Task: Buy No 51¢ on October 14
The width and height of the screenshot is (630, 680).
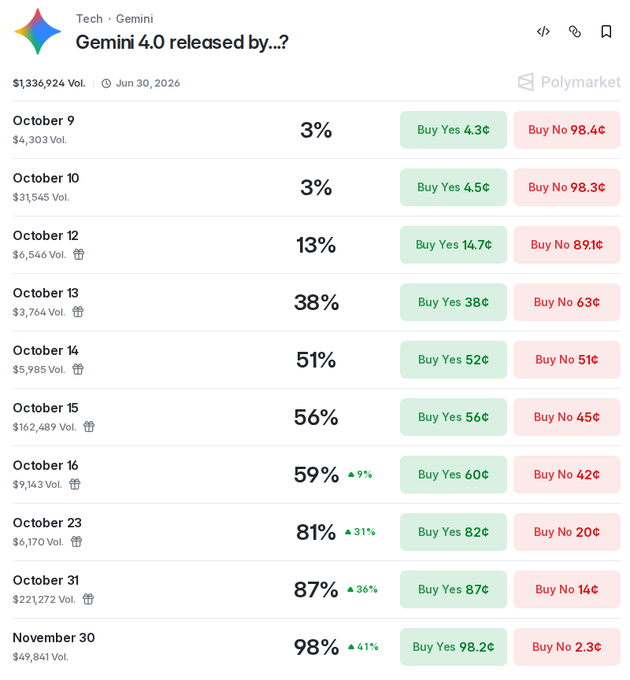Action: point(567,360)
